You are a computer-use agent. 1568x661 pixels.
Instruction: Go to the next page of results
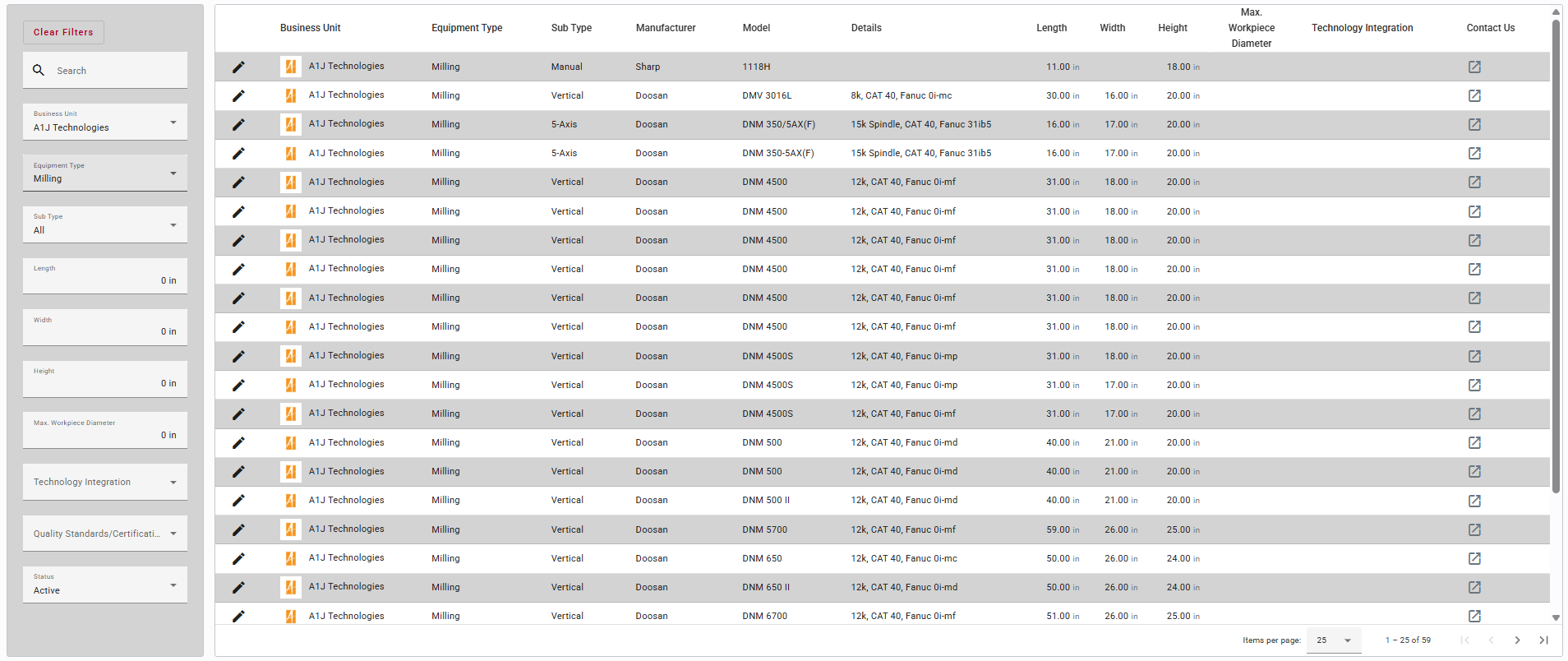pyautogui.click(x=1517, y=640)
